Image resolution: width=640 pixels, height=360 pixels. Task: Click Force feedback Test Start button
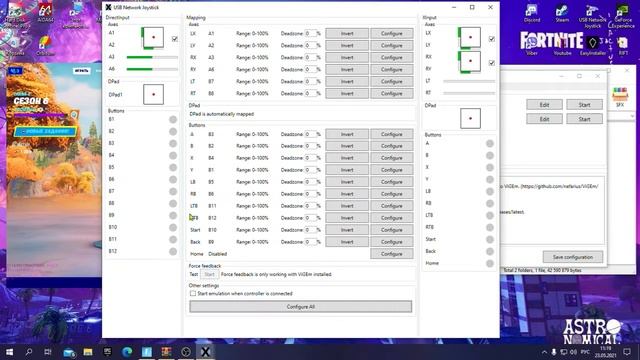209,274
